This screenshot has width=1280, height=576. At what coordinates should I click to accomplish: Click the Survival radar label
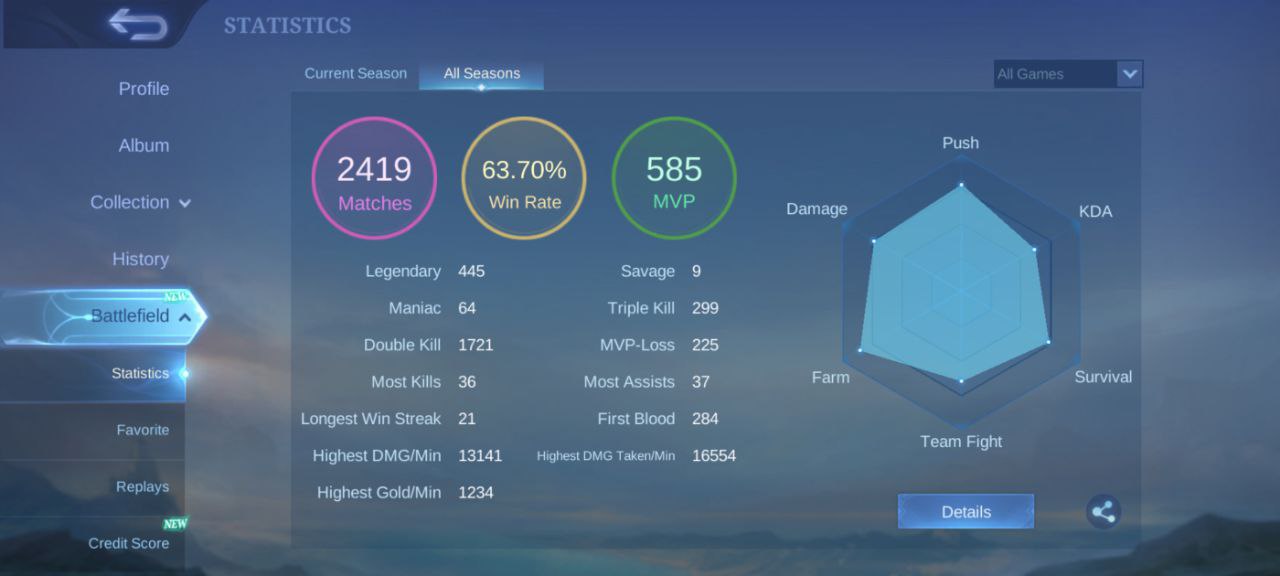[1103, 377]
